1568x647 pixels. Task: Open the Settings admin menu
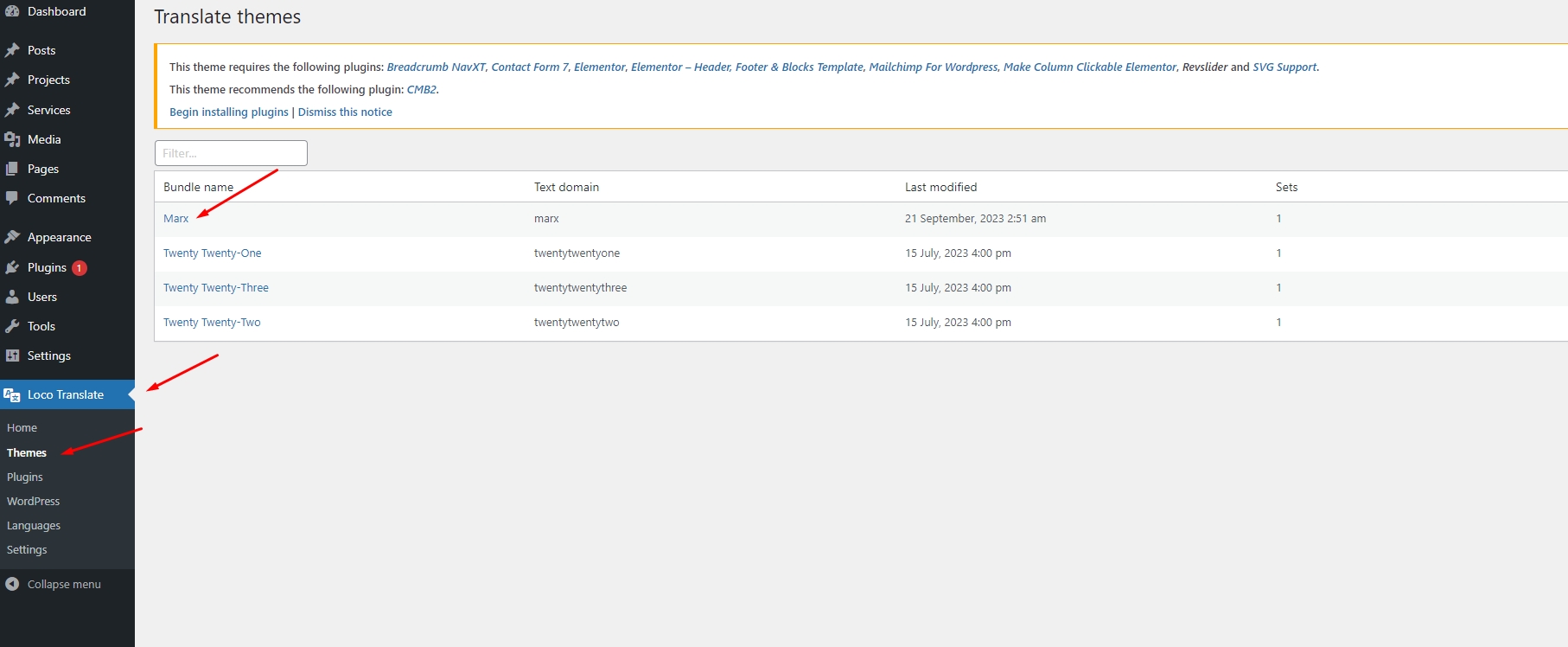[48, 356]
